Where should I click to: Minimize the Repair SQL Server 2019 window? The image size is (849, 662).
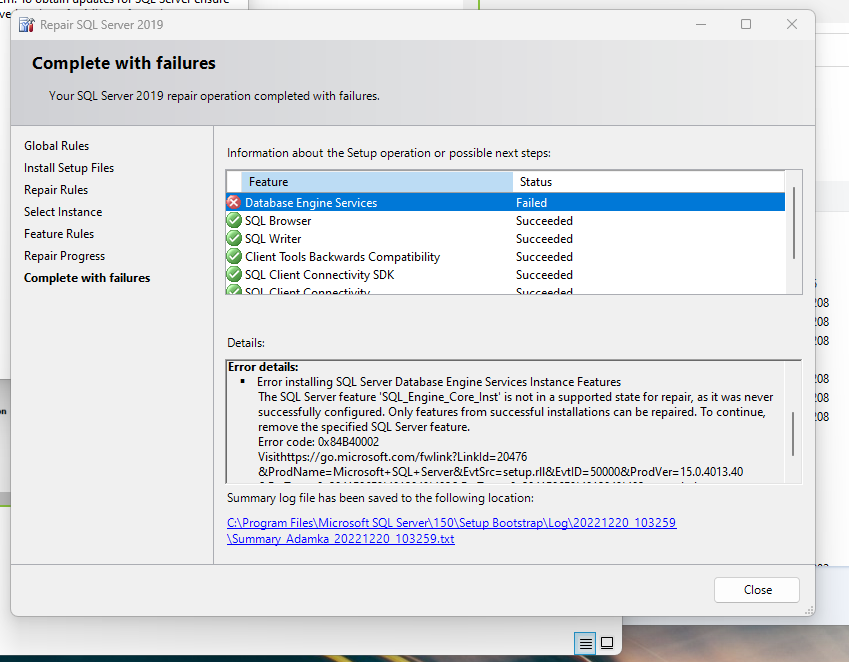[701, 24]
